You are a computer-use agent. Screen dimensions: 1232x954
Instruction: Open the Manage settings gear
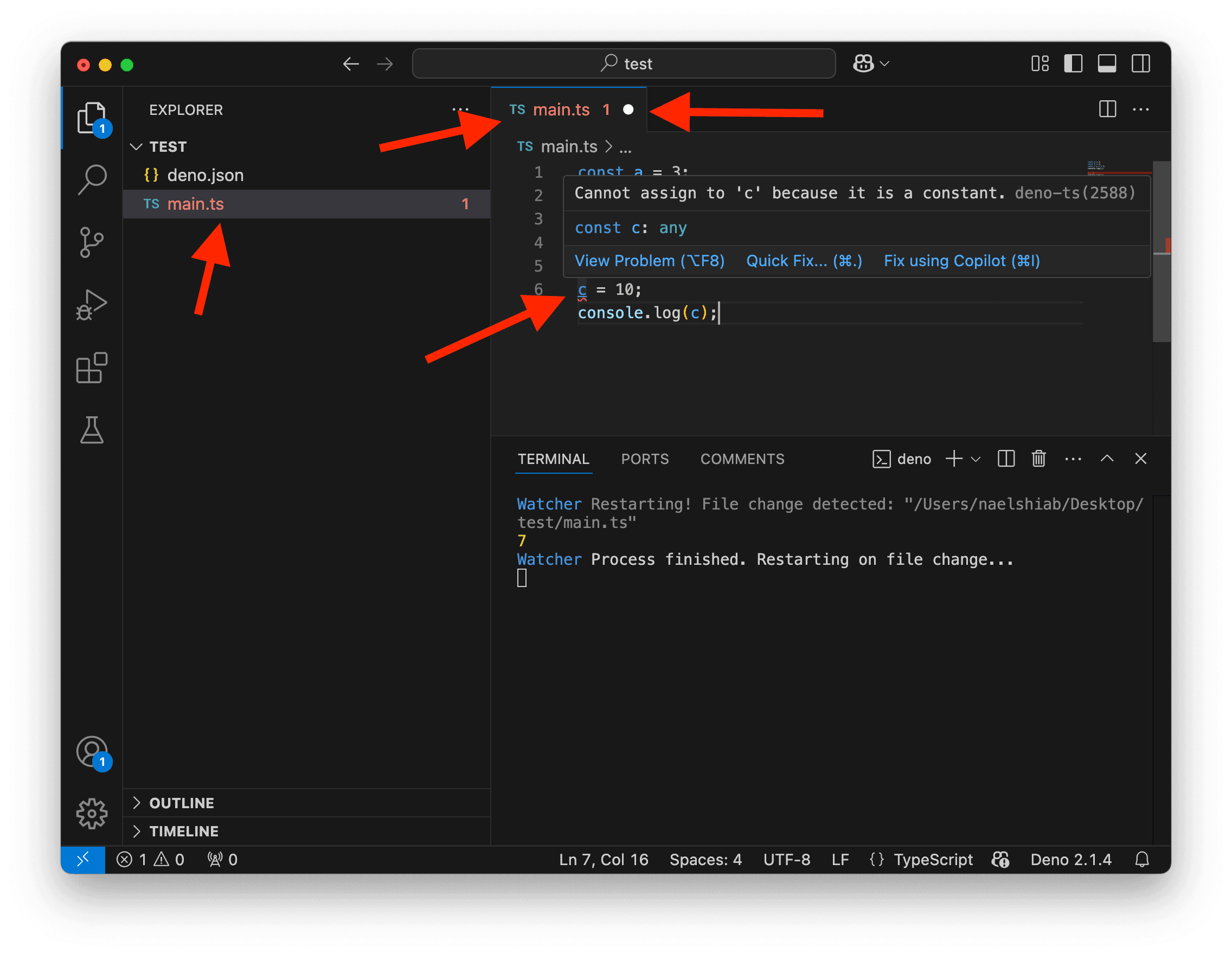(92, 814)
